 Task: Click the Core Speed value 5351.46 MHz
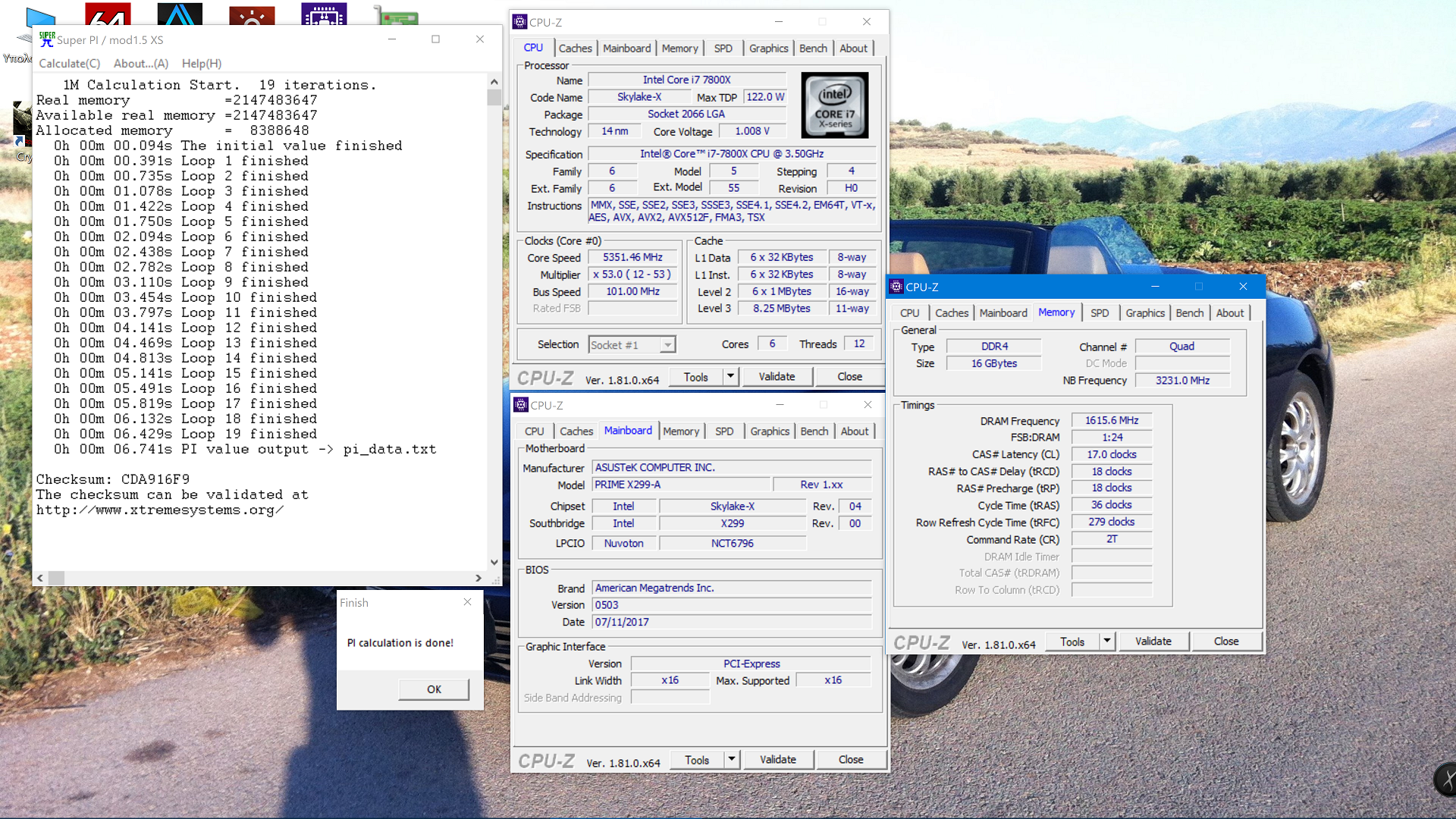pos(632,257)
